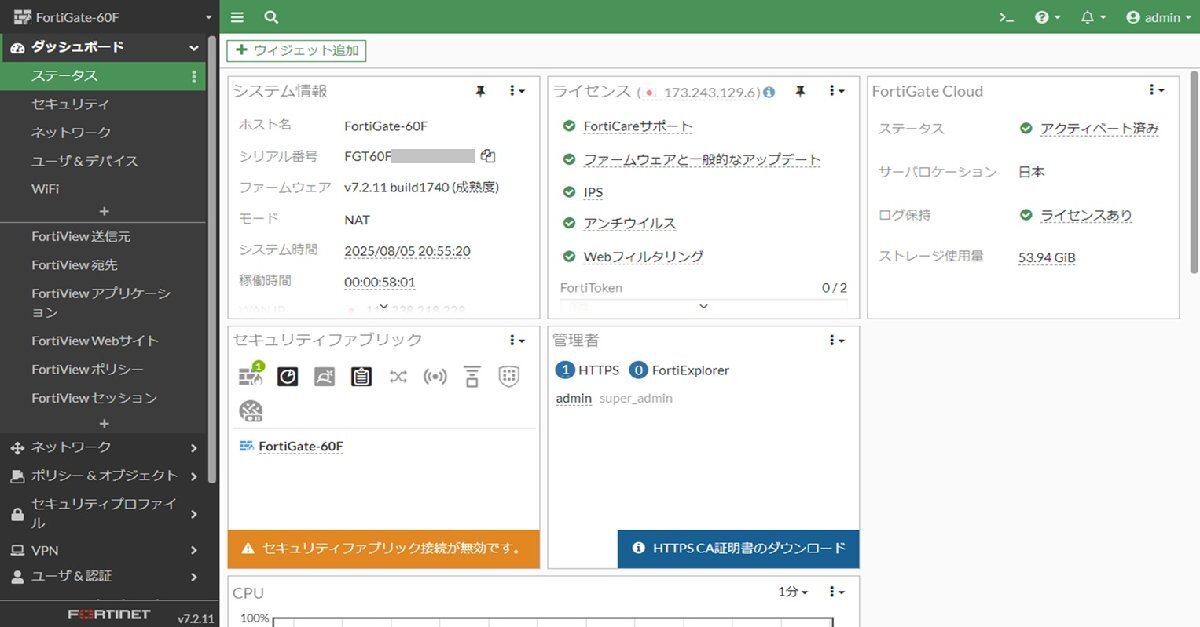Open the notifications bell menu
This screenshot has width=1200, height=627.
tap(1093, 17)
